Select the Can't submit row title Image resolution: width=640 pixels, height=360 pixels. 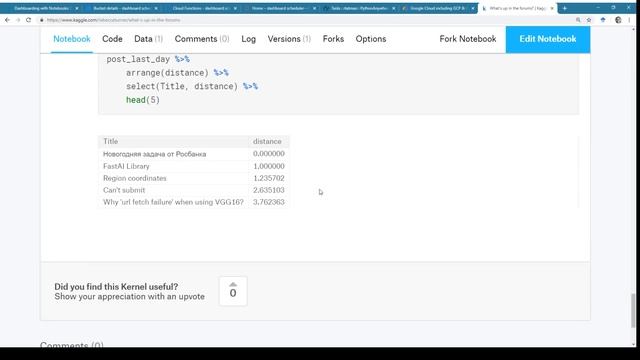click(124, 190)
